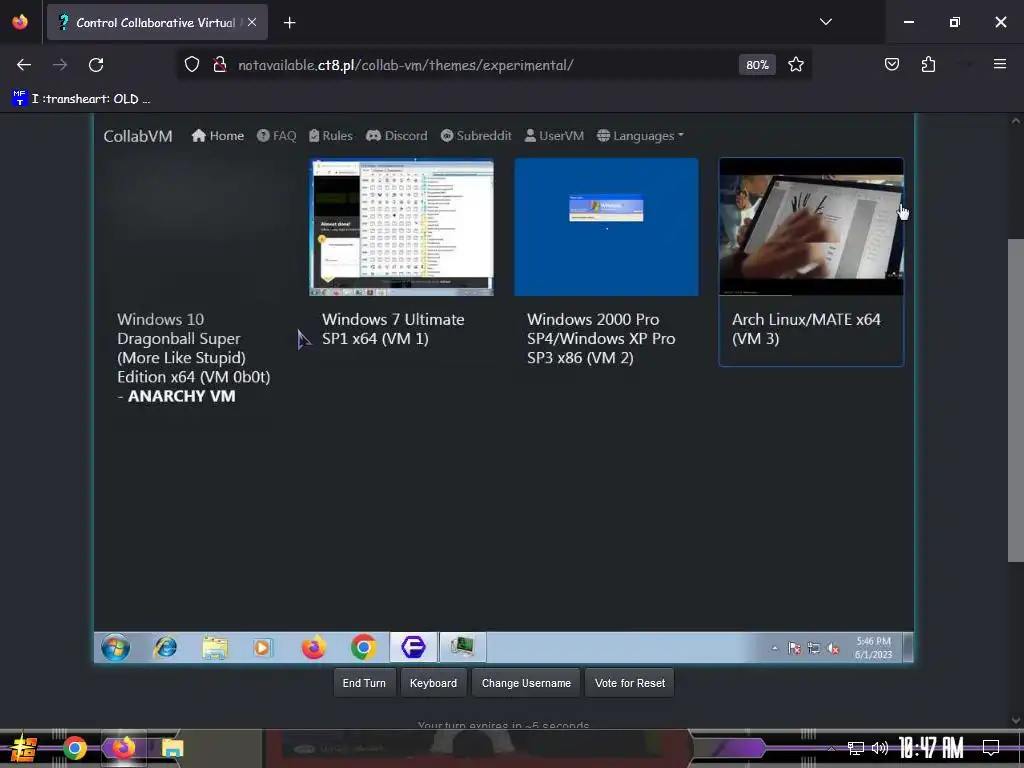Click the Vote for Reset button
This screenshot has width=1024, height=768.
(630, 683)
